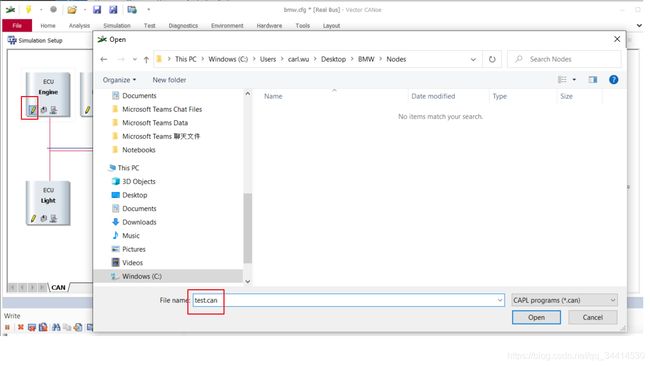Viewport: 650px width, 366px height.
Task: Click the lightning bolt start icon in CANoe toolbar
Action: [28, 9]
